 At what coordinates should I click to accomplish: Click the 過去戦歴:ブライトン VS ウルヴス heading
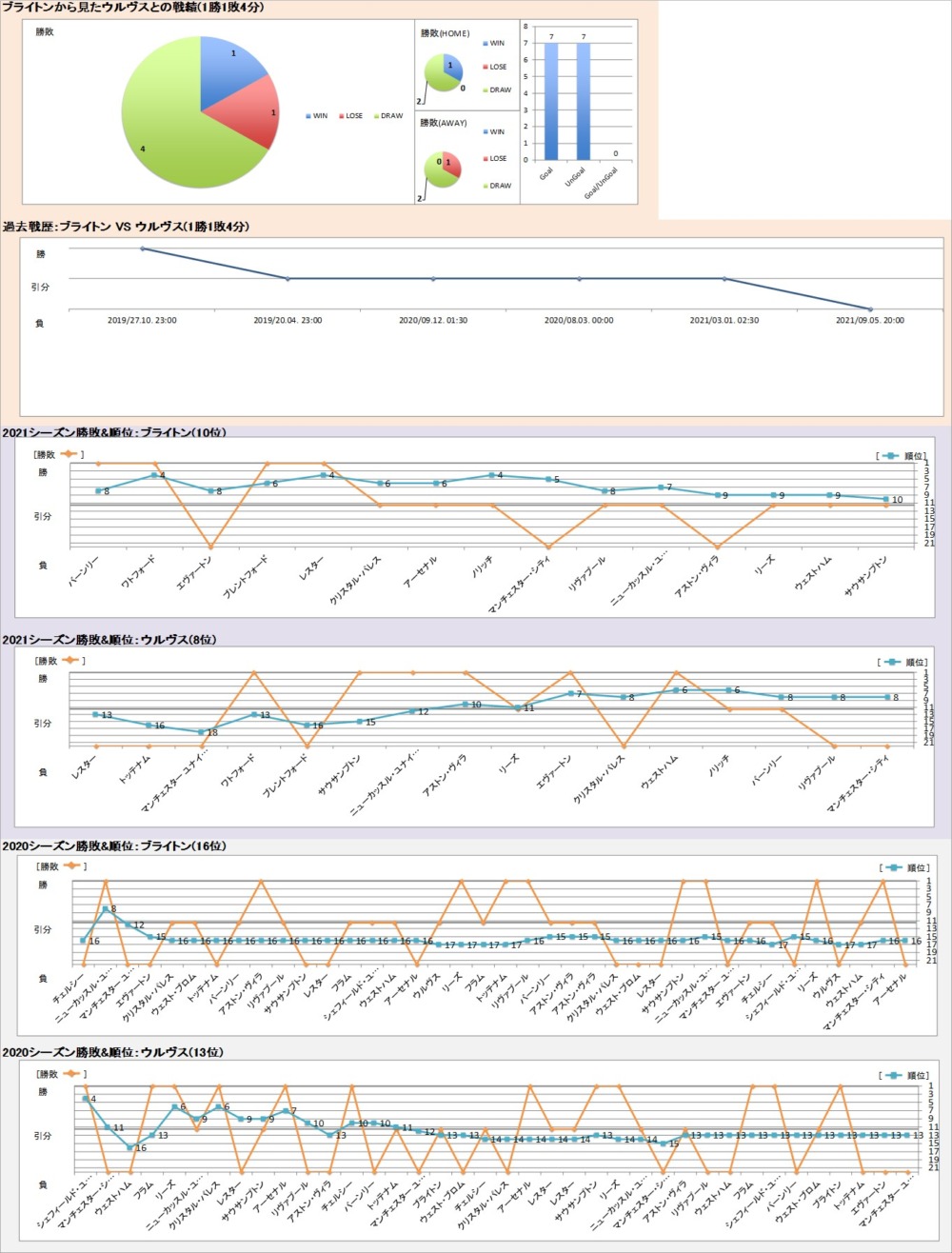(126, 227)
